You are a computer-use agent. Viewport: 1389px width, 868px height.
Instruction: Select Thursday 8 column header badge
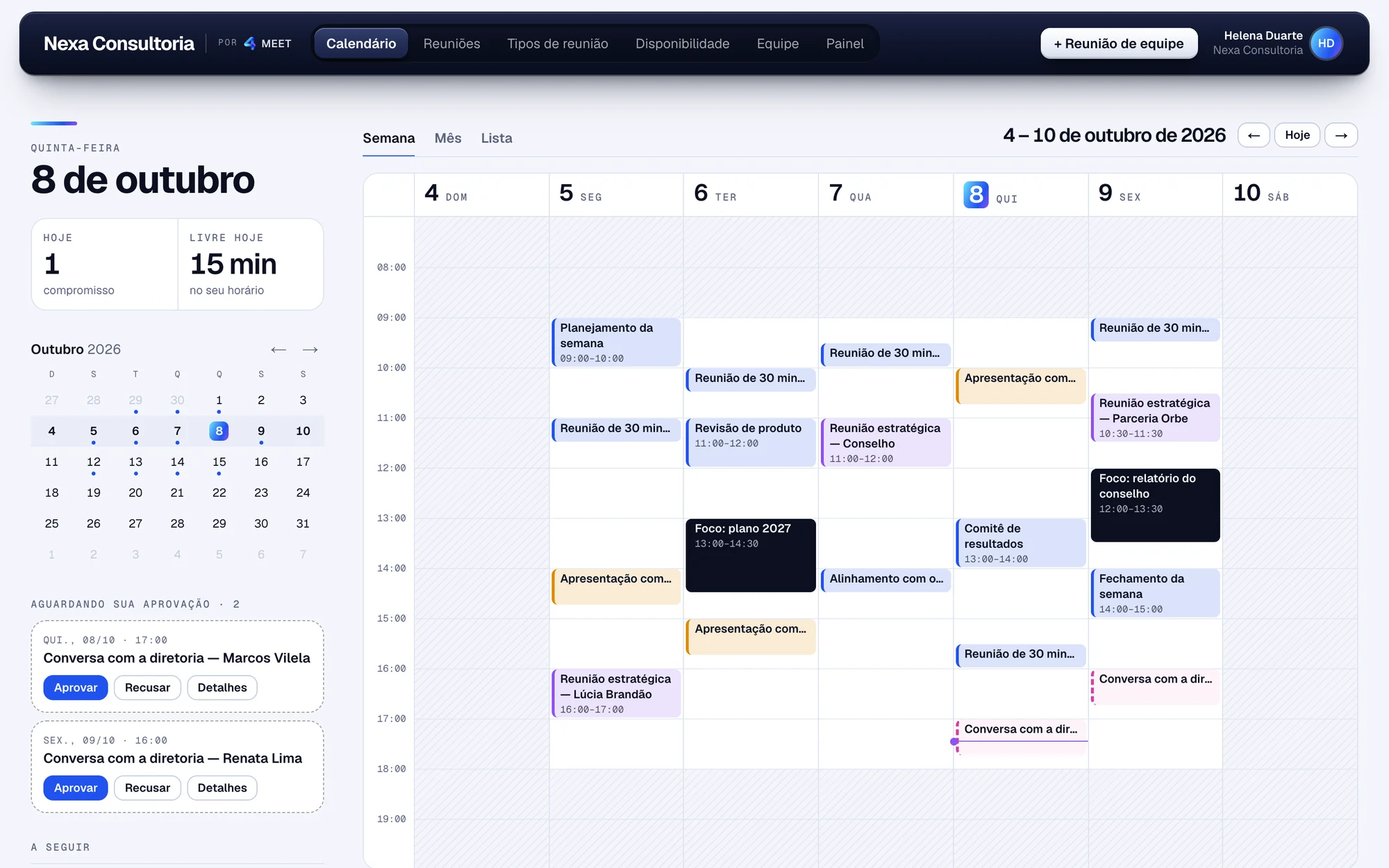(976, 194)
